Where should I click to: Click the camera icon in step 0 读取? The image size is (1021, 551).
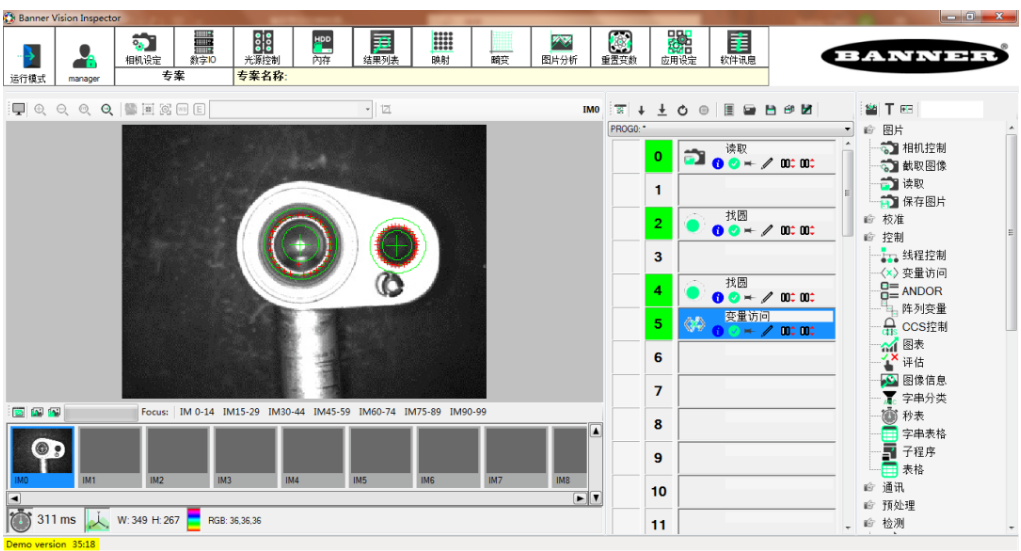pos(694,157)
